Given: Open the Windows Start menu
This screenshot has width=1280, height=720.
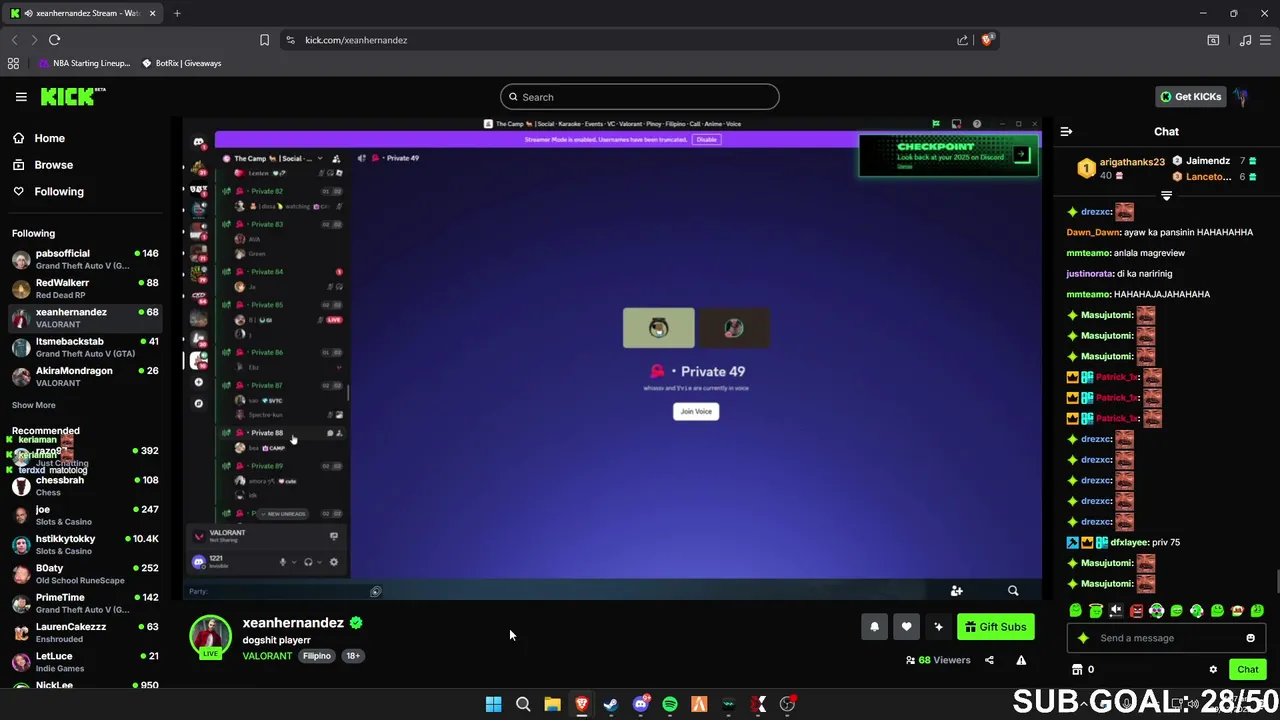Looking at the screenshot, I should [493, 705].
